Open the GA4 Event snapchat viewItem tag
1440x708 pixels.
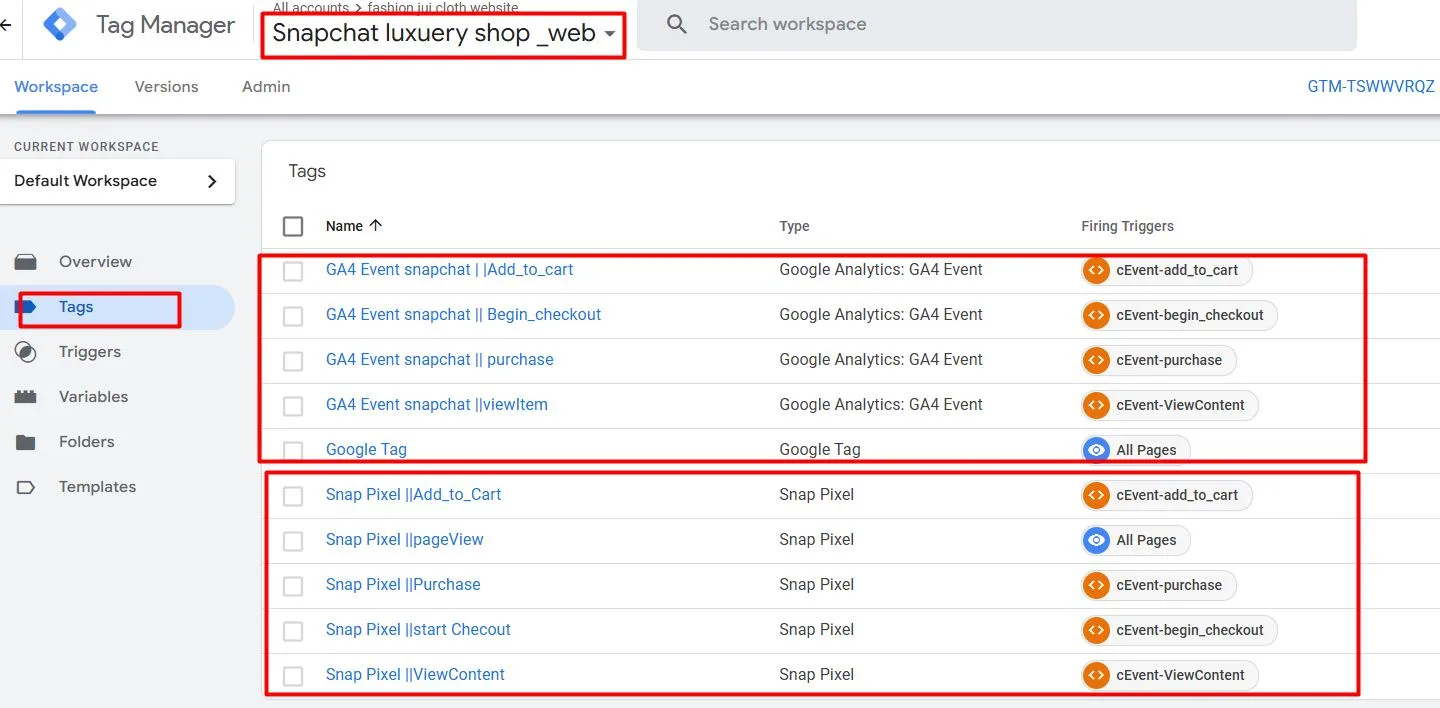point(437,405)
